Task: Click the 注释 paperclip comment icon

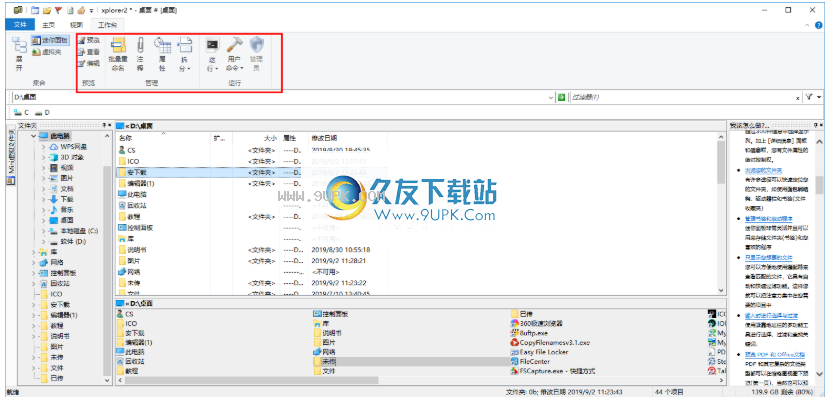Action: pyautogui.click(x=140, y=54)
